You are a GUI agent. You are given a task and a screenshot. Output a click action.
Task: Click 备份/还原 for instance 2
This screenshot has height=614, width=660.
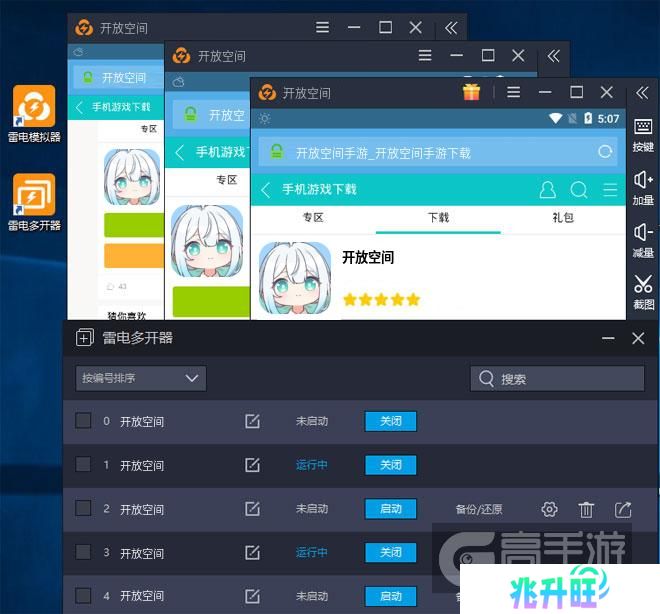[479, 509]
